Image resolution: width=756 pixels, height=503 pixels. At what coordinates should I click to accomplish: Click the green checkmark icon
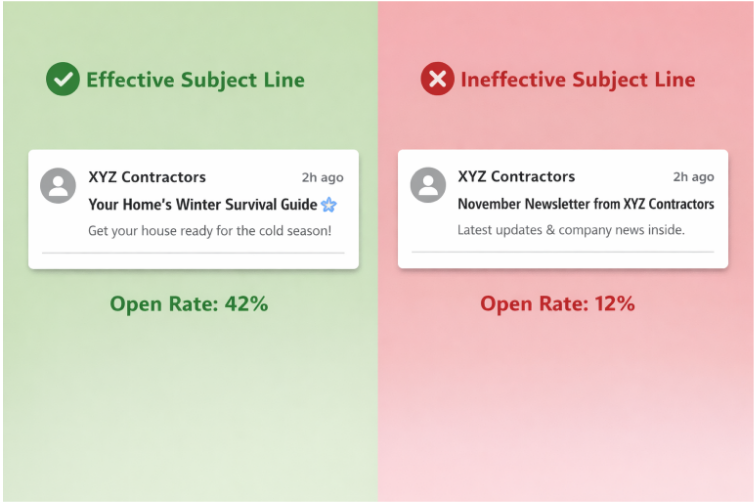[x=62, y=80]
